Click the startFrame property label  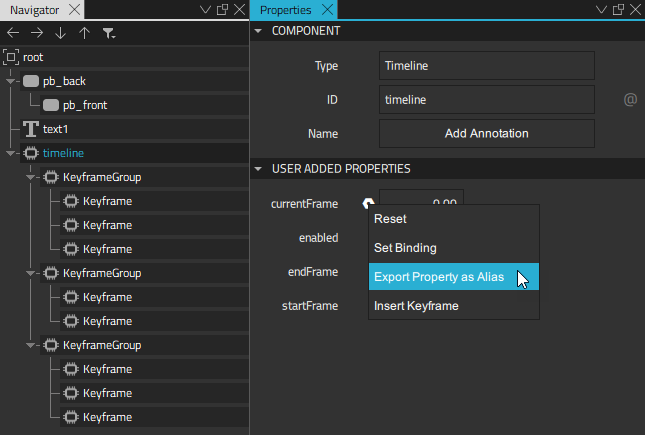[310, 306]
